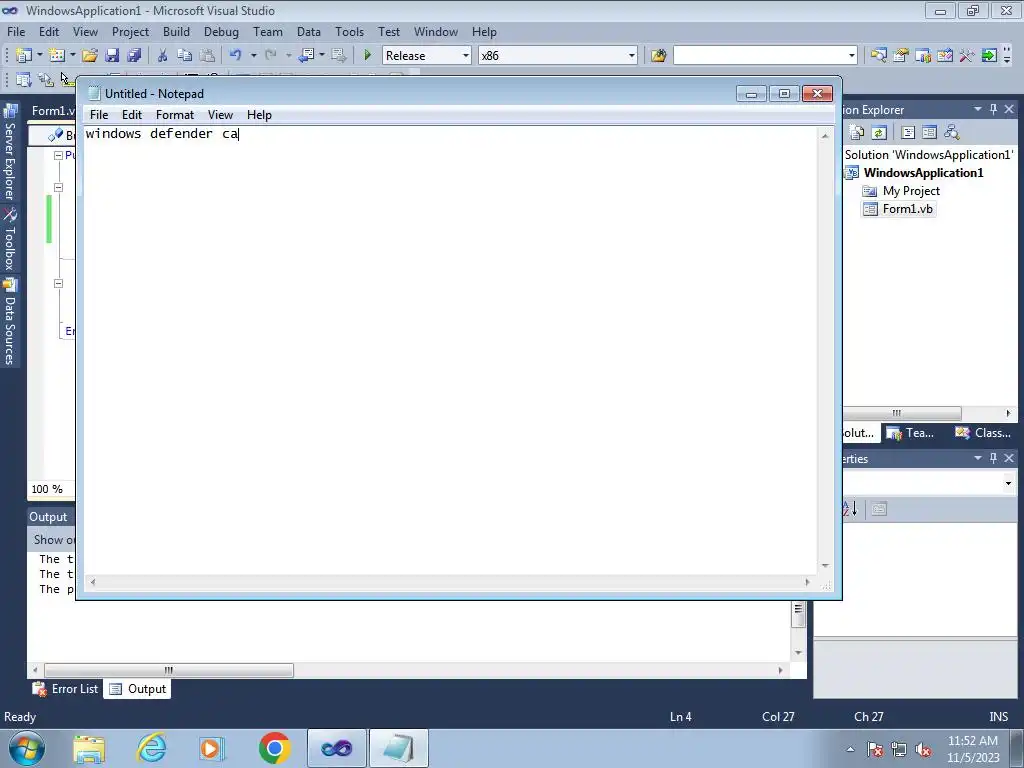Switch to the Class View tab
This screenshot has height=768, width=1024.
coord(984,433)
